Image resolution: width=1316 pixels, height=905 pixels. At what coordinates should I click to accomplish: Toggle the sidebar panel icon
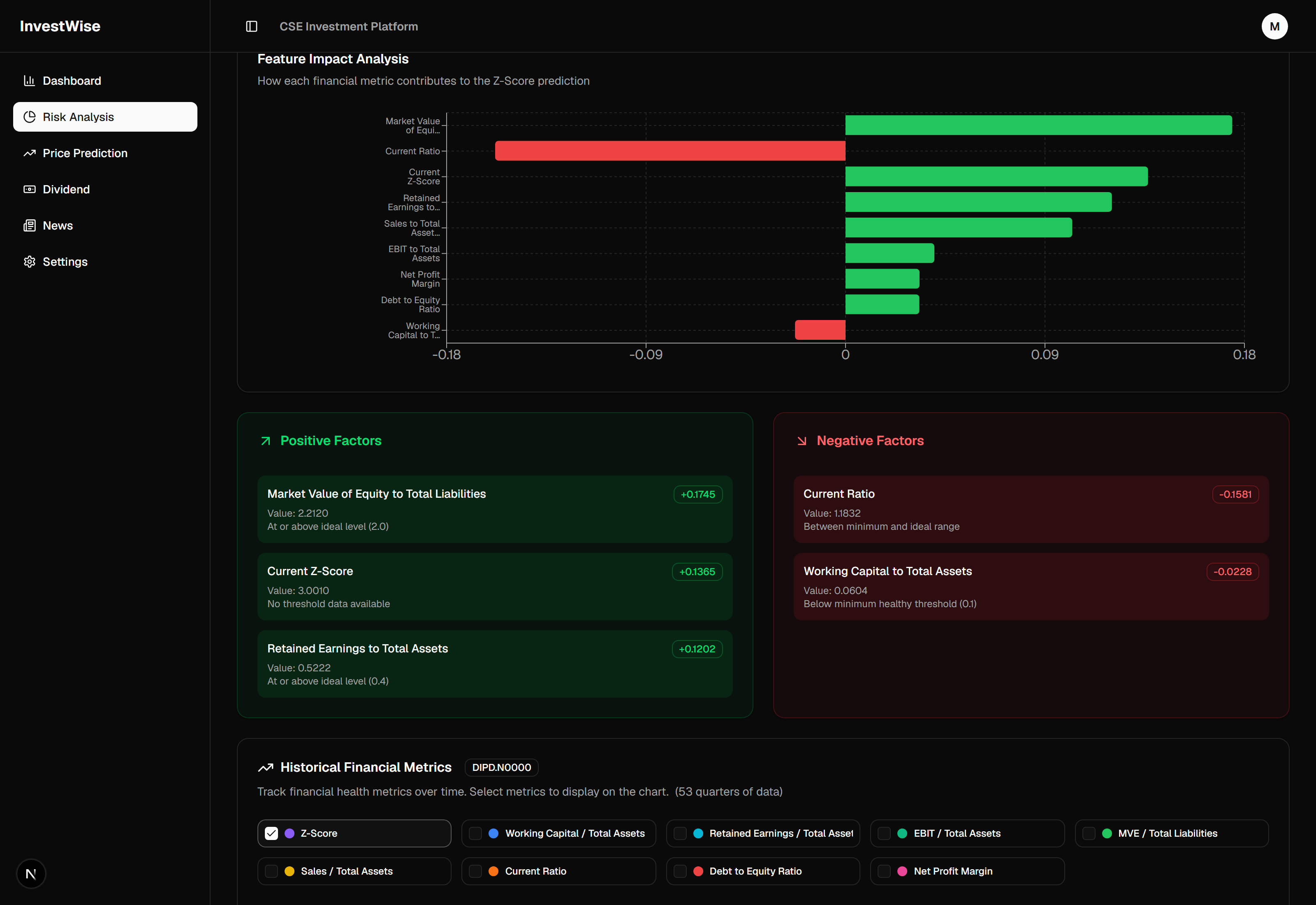(x=252, y=26)
